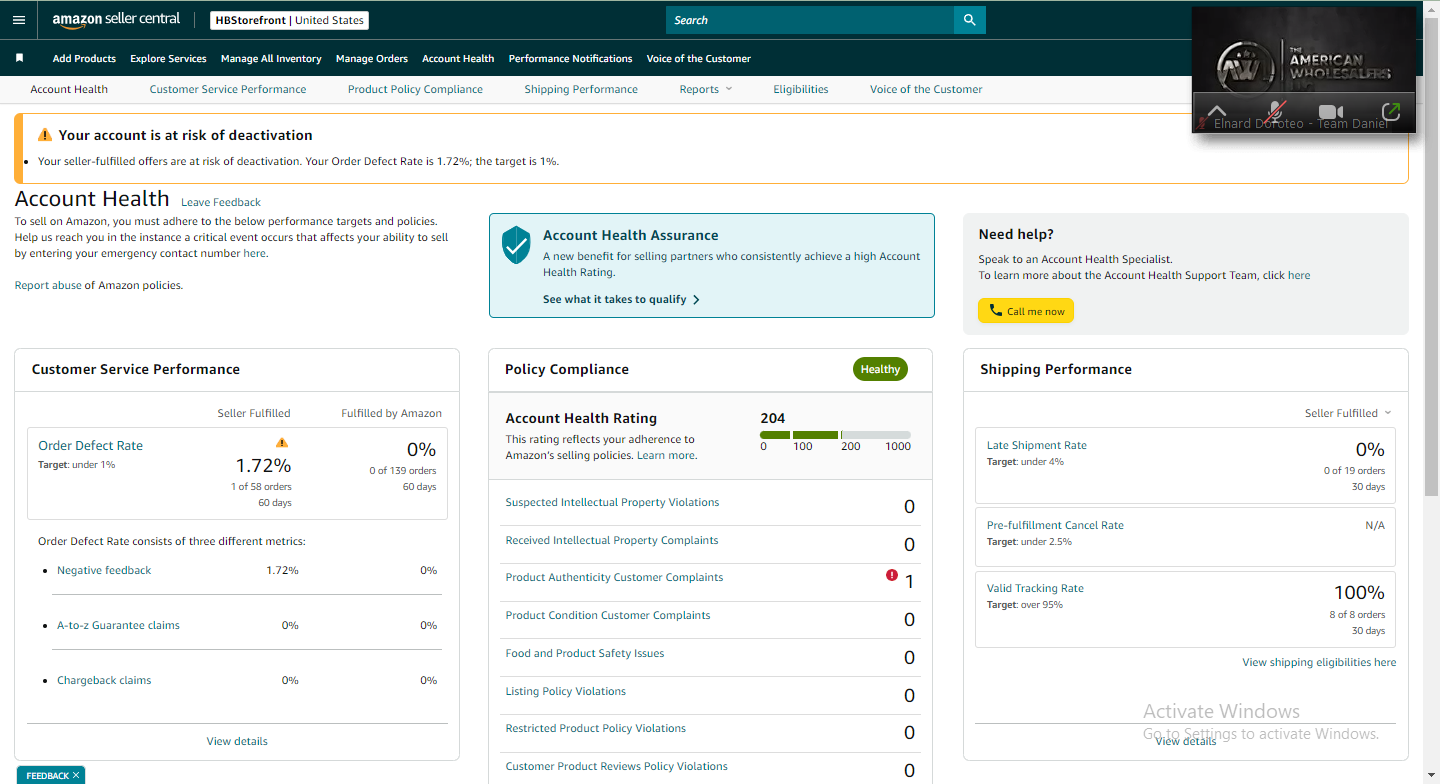Open Customer Product Reviews Policy Violations
The image size is (1440, 784).
617,766
